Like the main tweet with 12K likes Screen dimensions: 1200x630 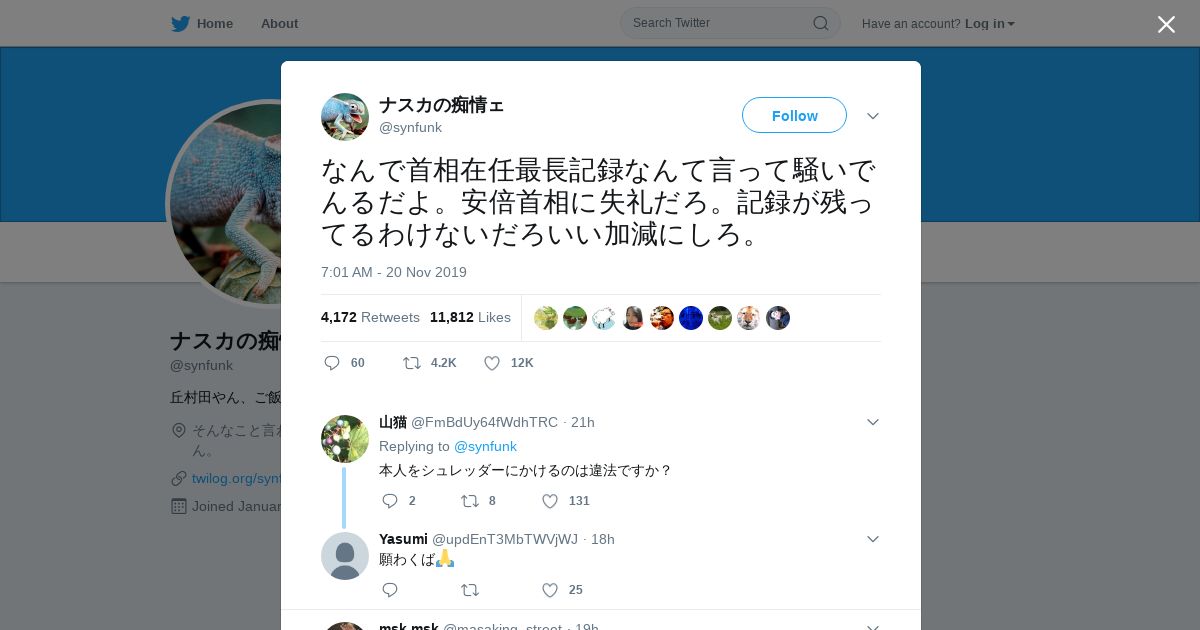pos(492,363)
